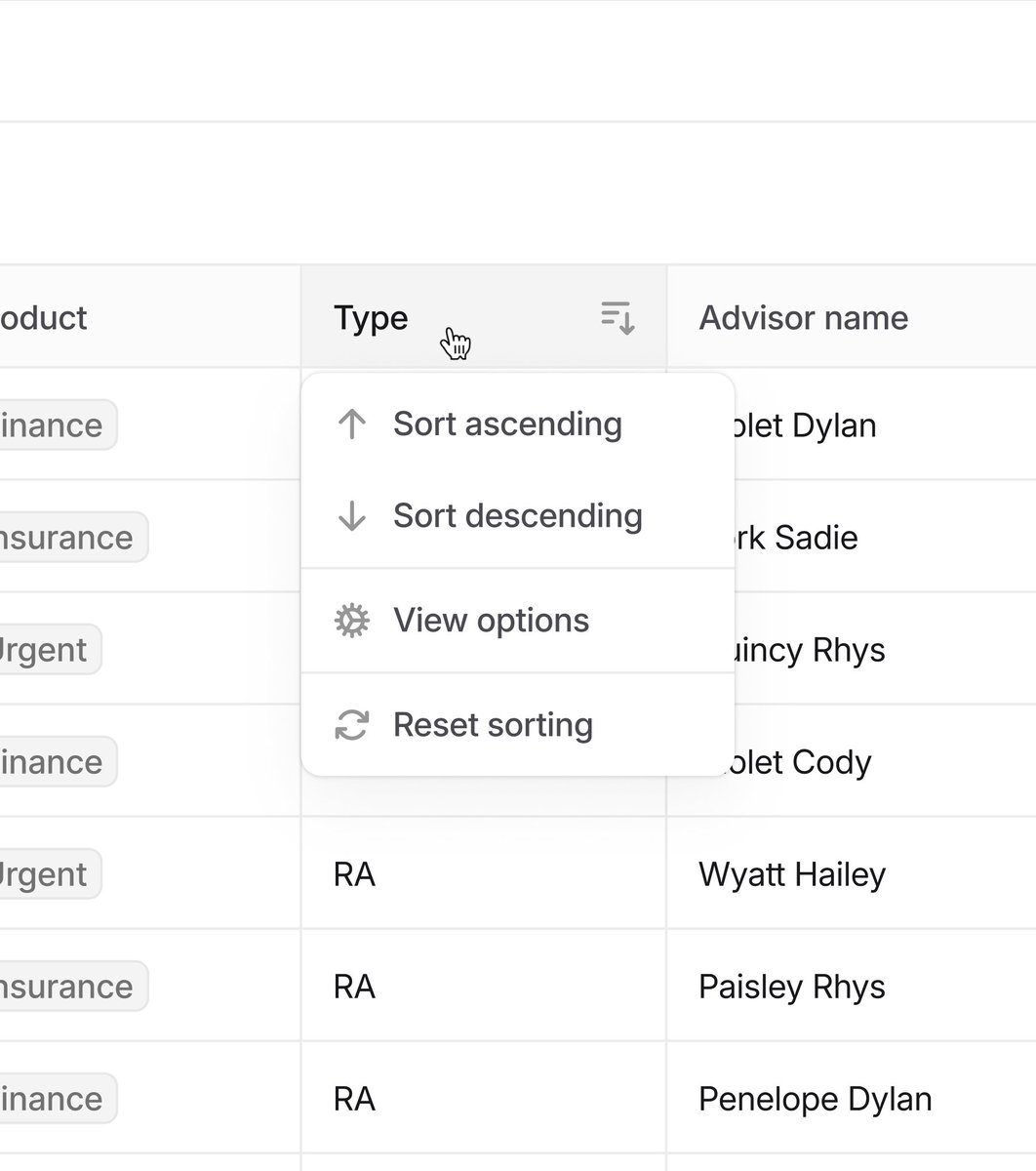The image size is (1036, 1171).
Task: Click the Type column header
Action: [x=484, y=316]
